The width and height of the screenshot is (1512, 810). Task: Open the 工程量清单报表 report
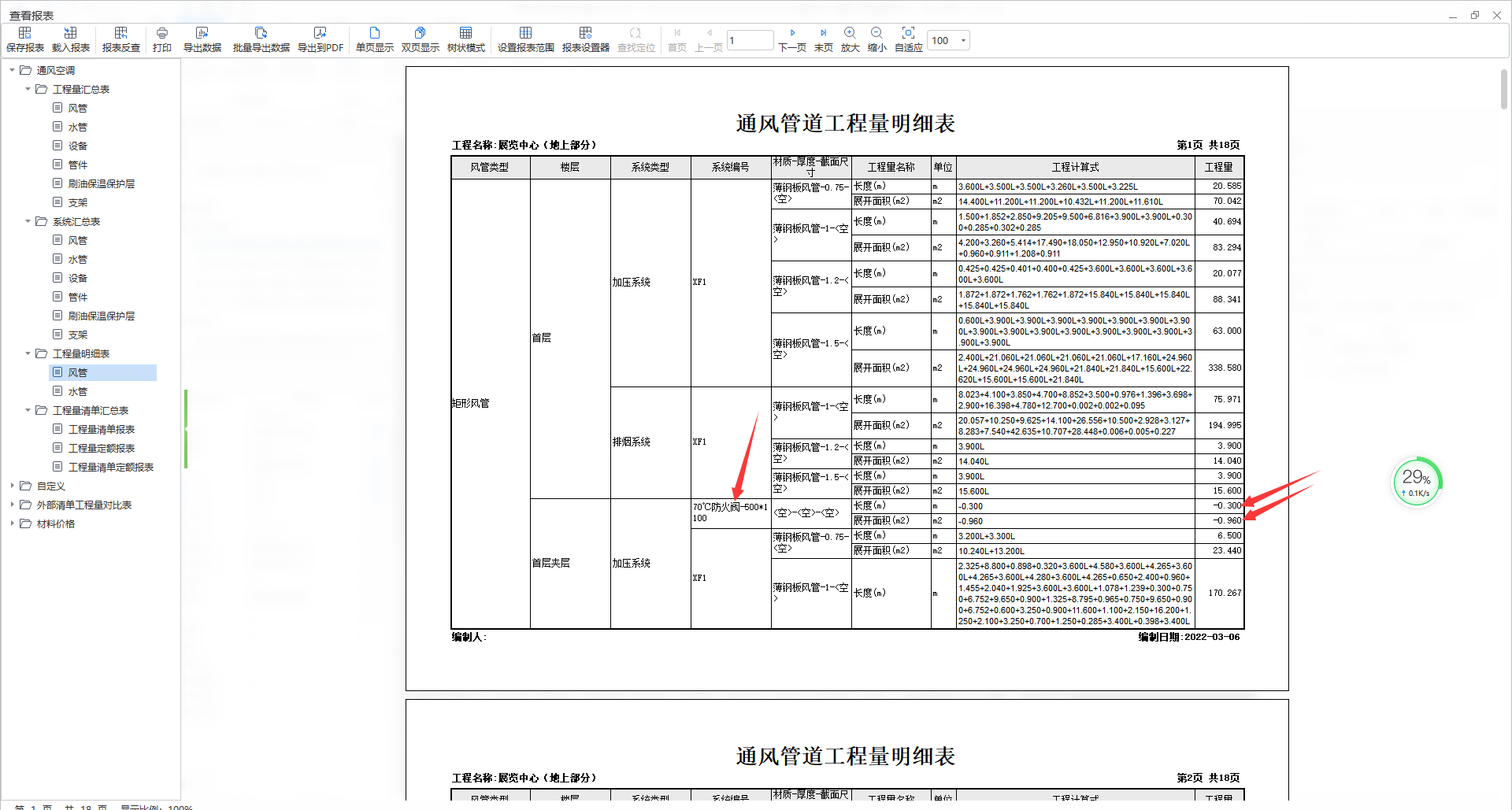click(x=101, y=429)
